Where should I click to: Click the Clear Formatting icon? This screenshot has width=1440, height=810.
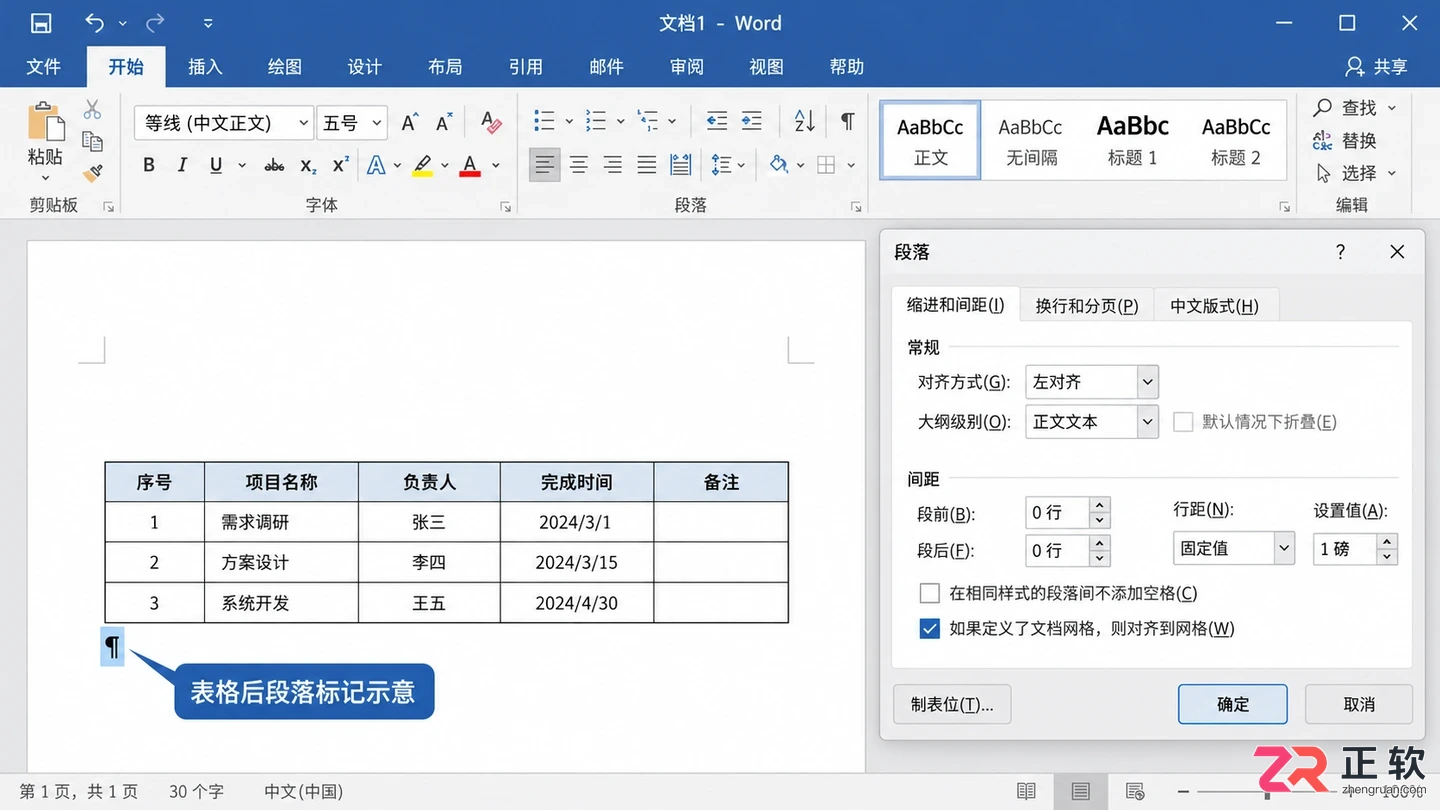491,122
